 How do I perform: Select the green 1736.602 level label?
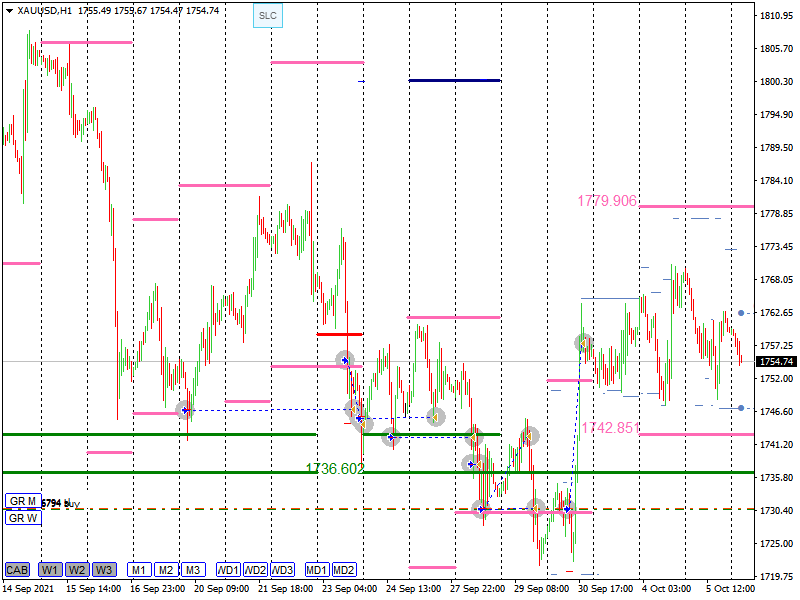click(x=335, y=469)
